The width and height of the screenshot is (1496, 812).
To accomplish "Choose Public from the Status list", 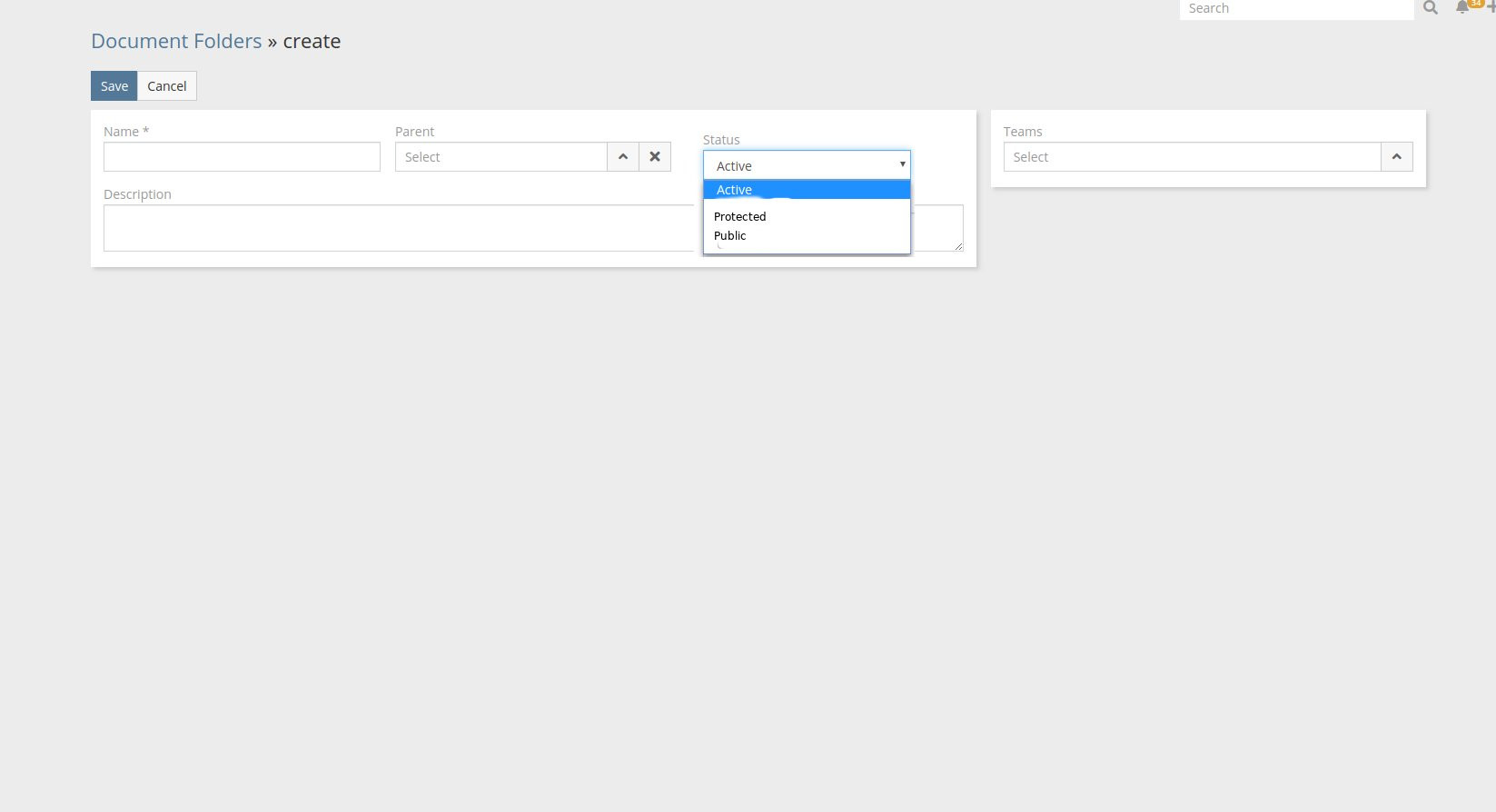I will 730,236.
